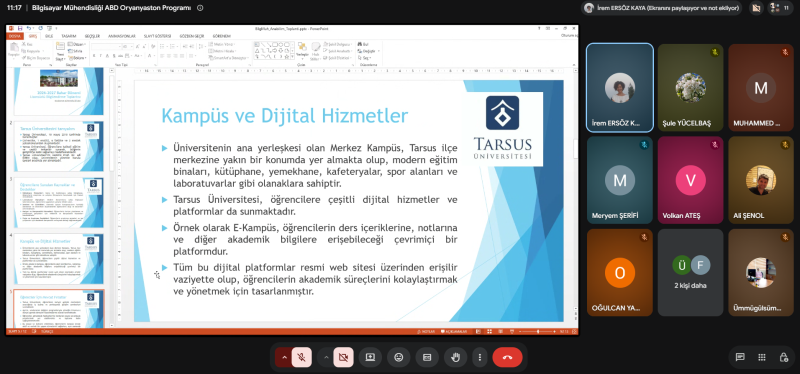Toggle italic formatting T button

(101, 56)
